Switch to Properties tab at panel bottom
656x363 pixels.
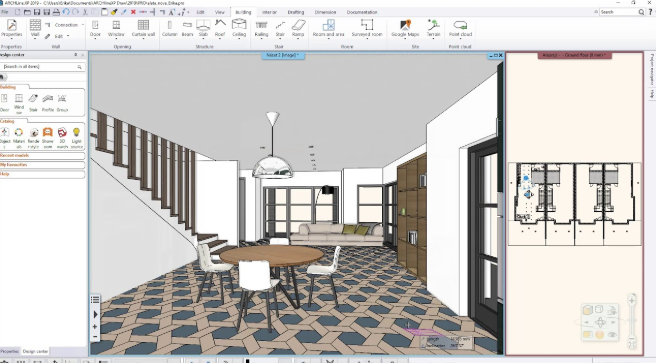(10, 351)
